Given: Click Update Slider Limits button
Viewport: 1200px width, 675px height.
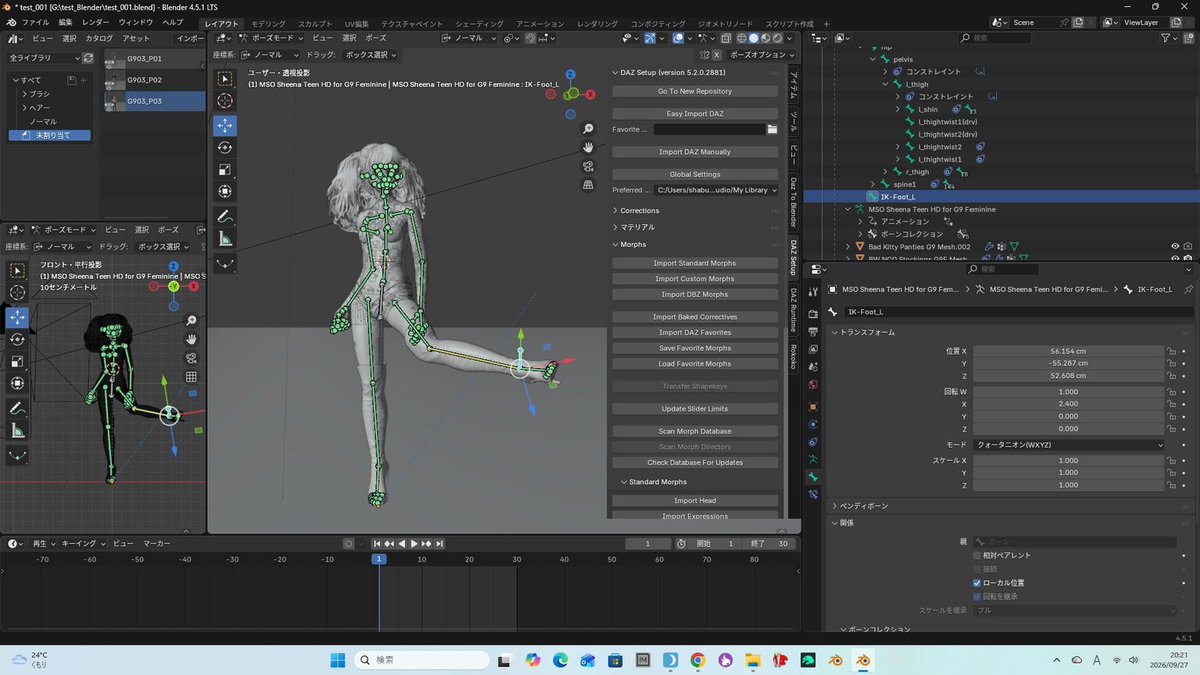Looking at the screenshot, I should tap(695, 409).
